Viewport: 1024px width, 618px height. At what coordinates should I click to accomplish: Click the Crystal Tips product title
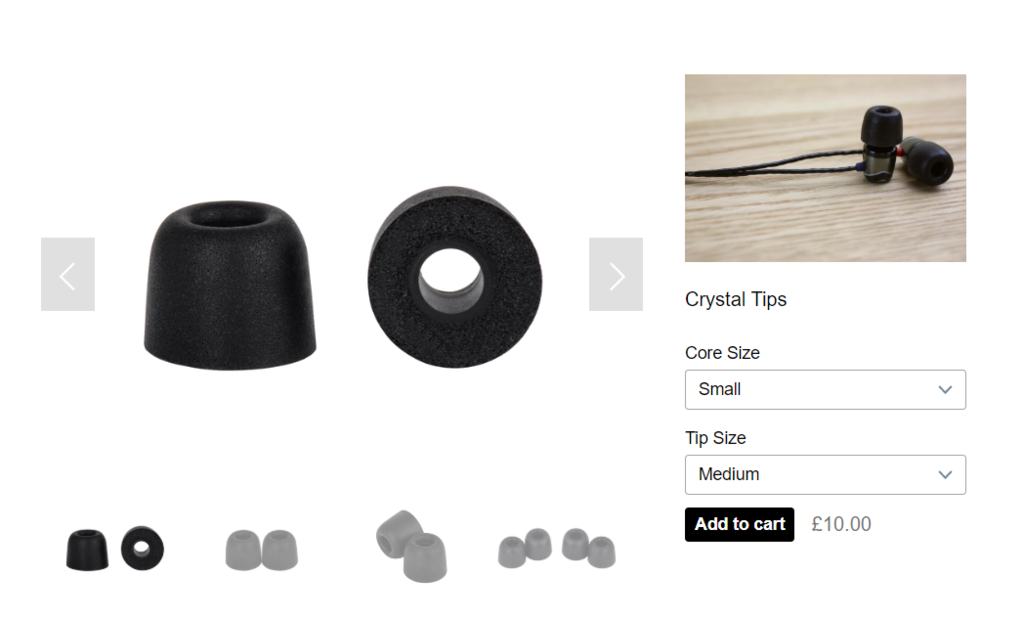pyautogui.click(x=735, y=299)
